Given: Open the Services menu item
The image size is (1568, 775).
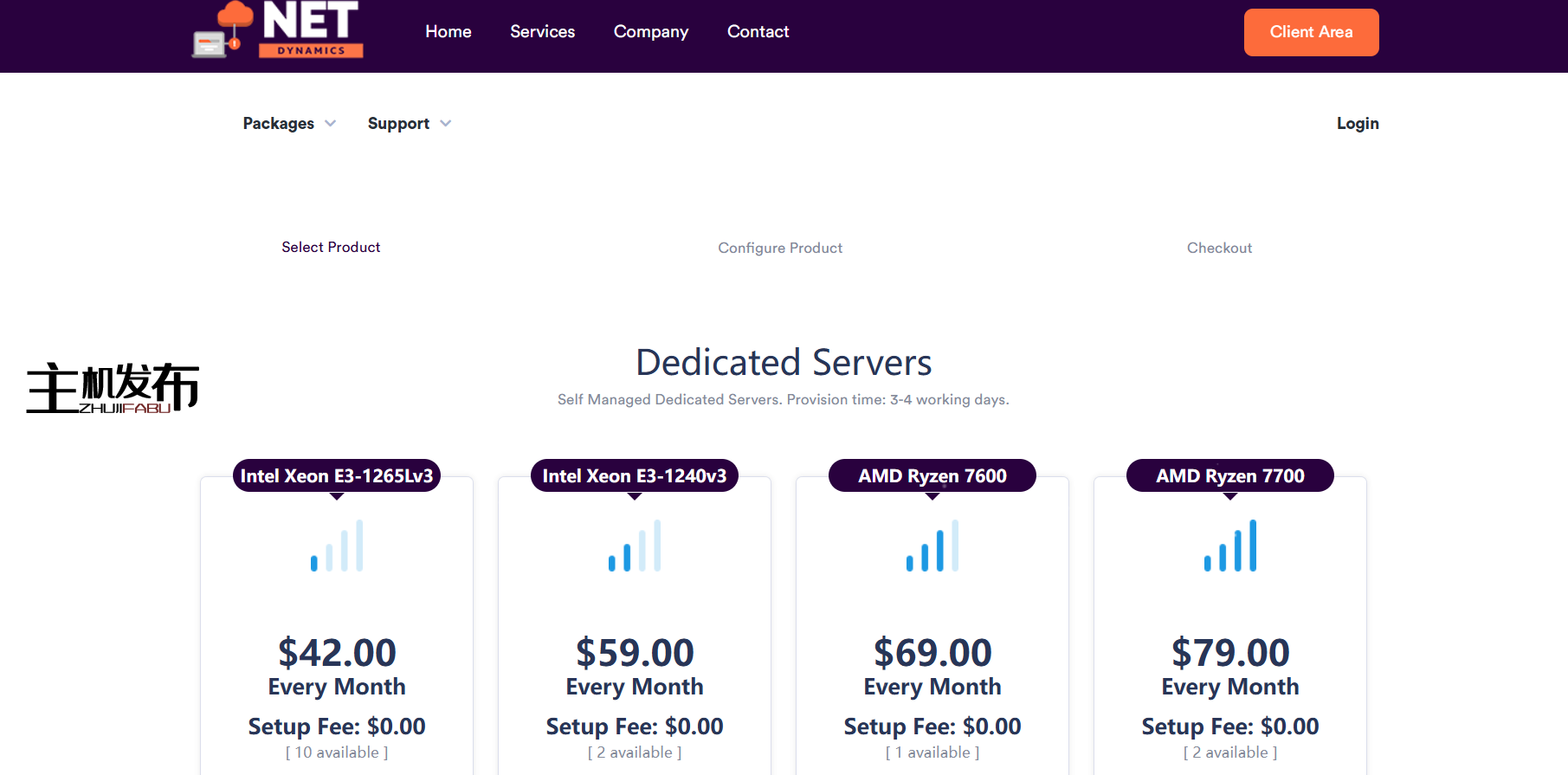Looking at the screenshot, I should [x=542, y=32].
